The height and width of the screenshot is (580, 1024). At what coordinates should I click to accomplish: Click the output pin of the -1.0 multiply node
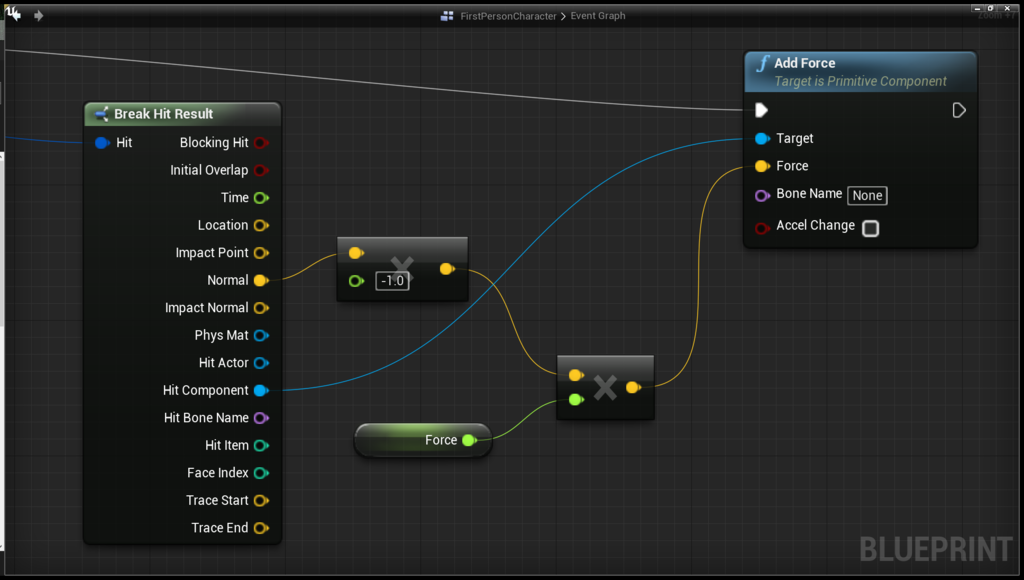(x=447, y=268)
